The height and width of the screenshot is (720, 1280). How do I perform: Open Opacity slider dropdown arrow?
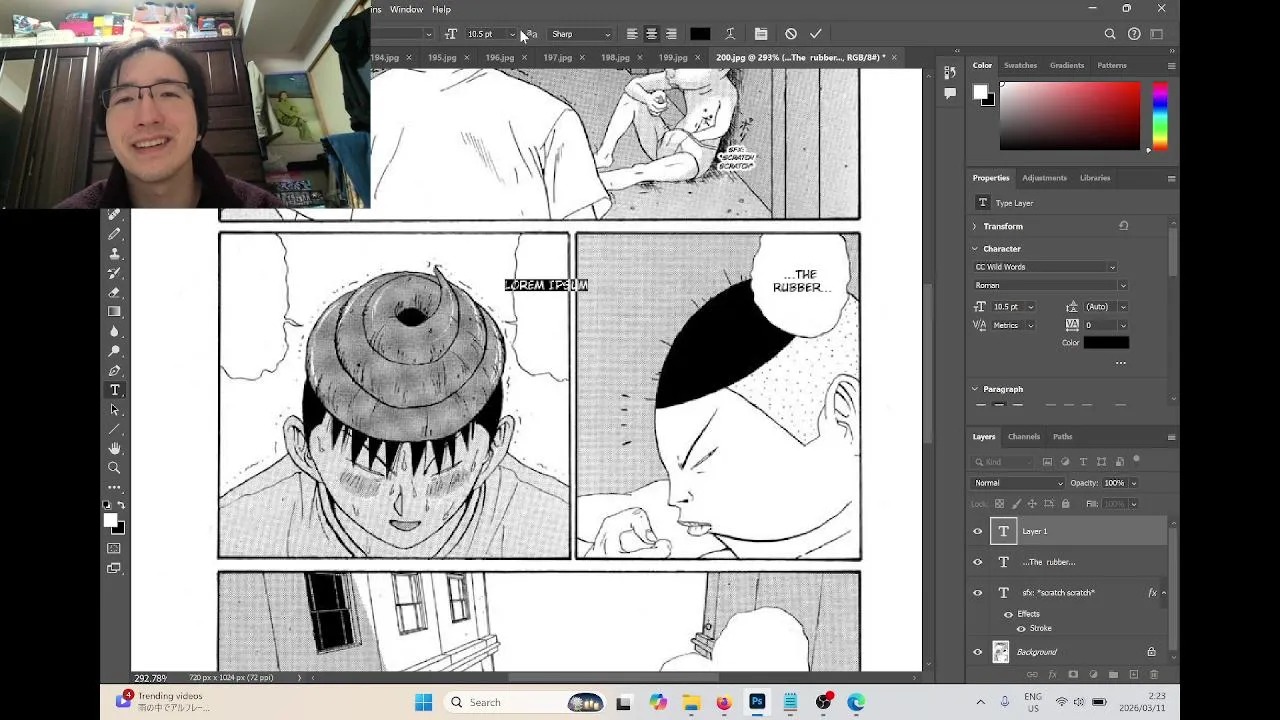tap(1133, 483)
